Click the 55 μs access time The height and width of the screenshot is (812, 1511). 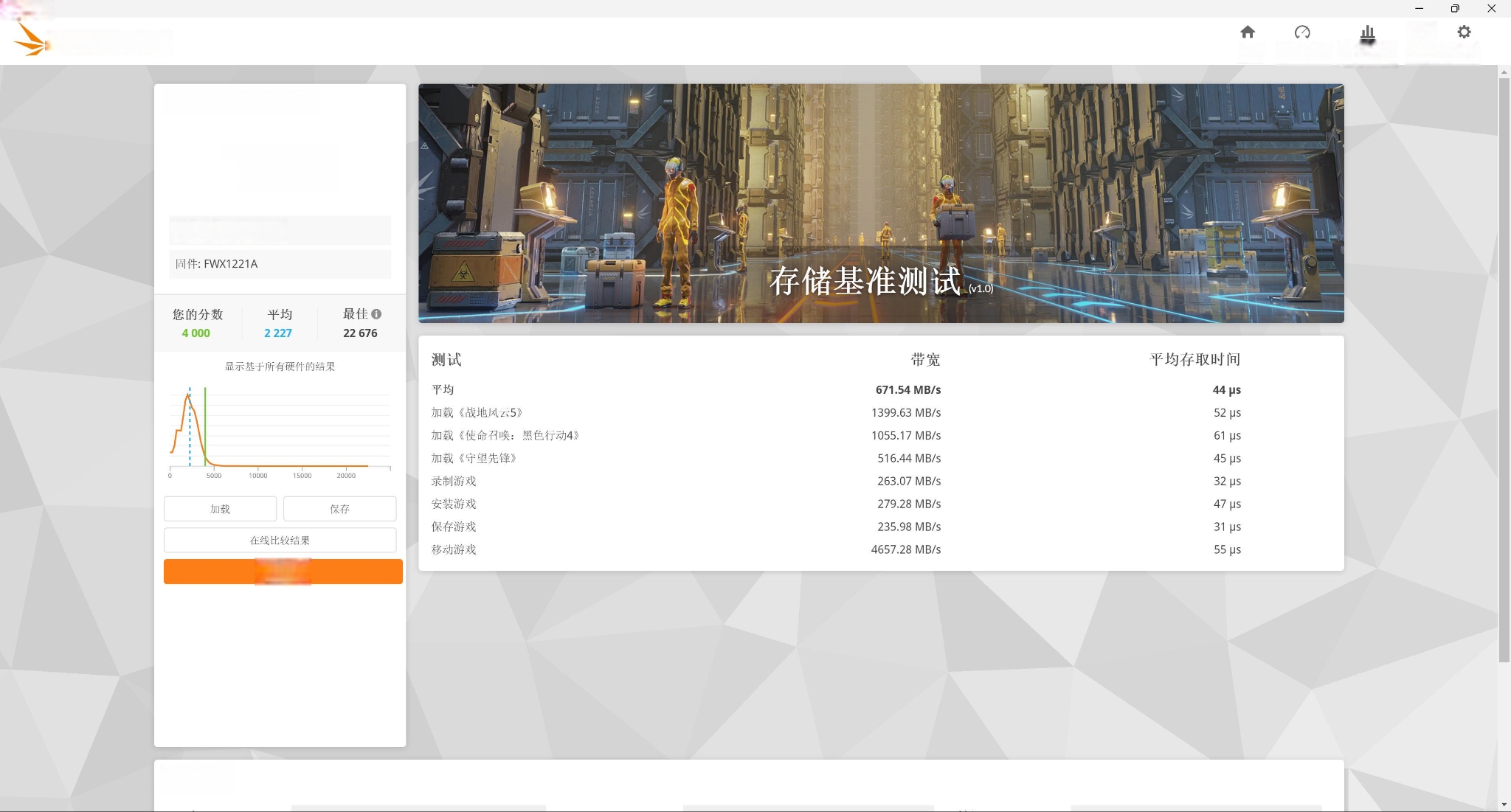pos(1228,549)
